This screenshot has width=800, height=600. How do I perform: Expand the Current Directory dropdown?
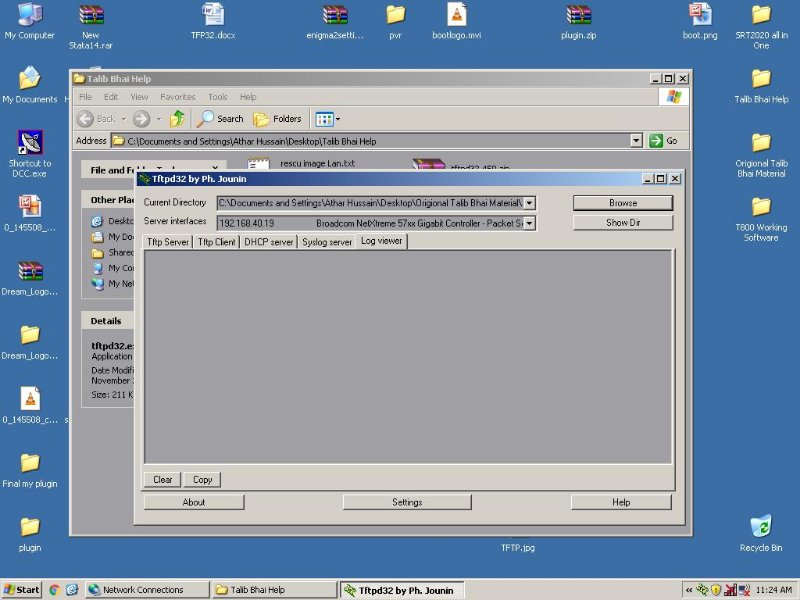point(530,203)
